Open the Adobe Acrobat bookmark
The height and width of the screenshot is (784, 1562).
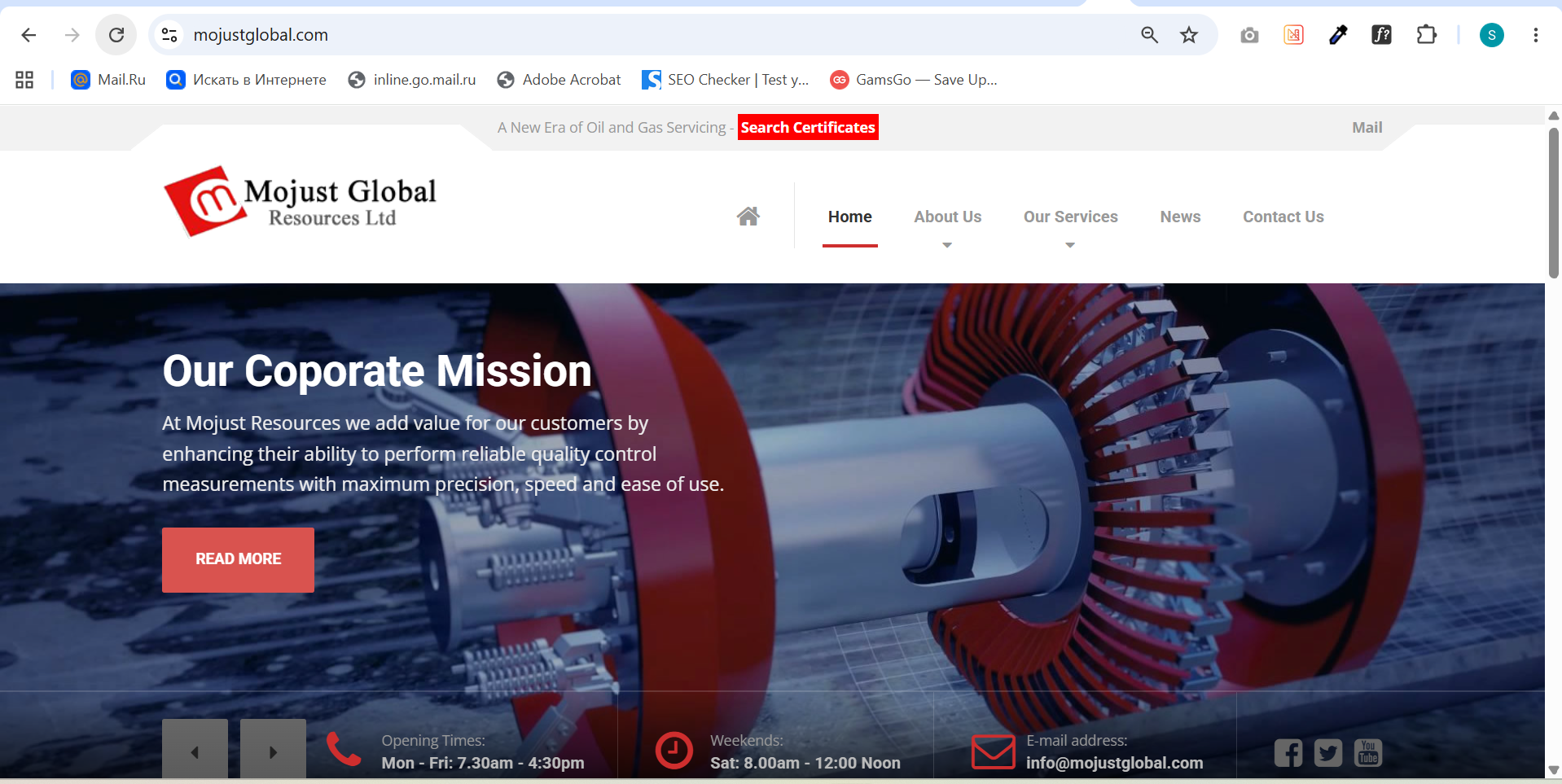click(x=559, y=80)
